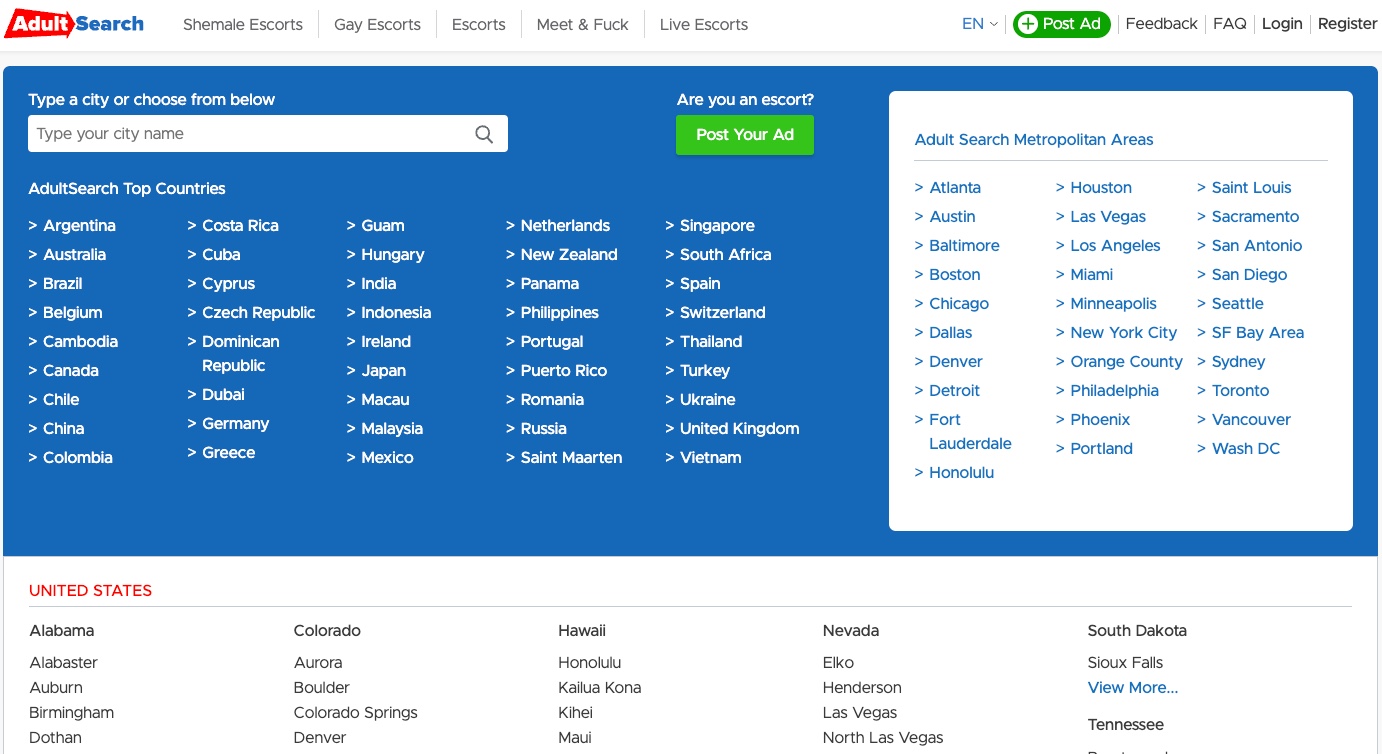Open Fort Lauderdale metropolitan area
Viewport: 1382px width, 754px height.
click(x=970, y=432)
